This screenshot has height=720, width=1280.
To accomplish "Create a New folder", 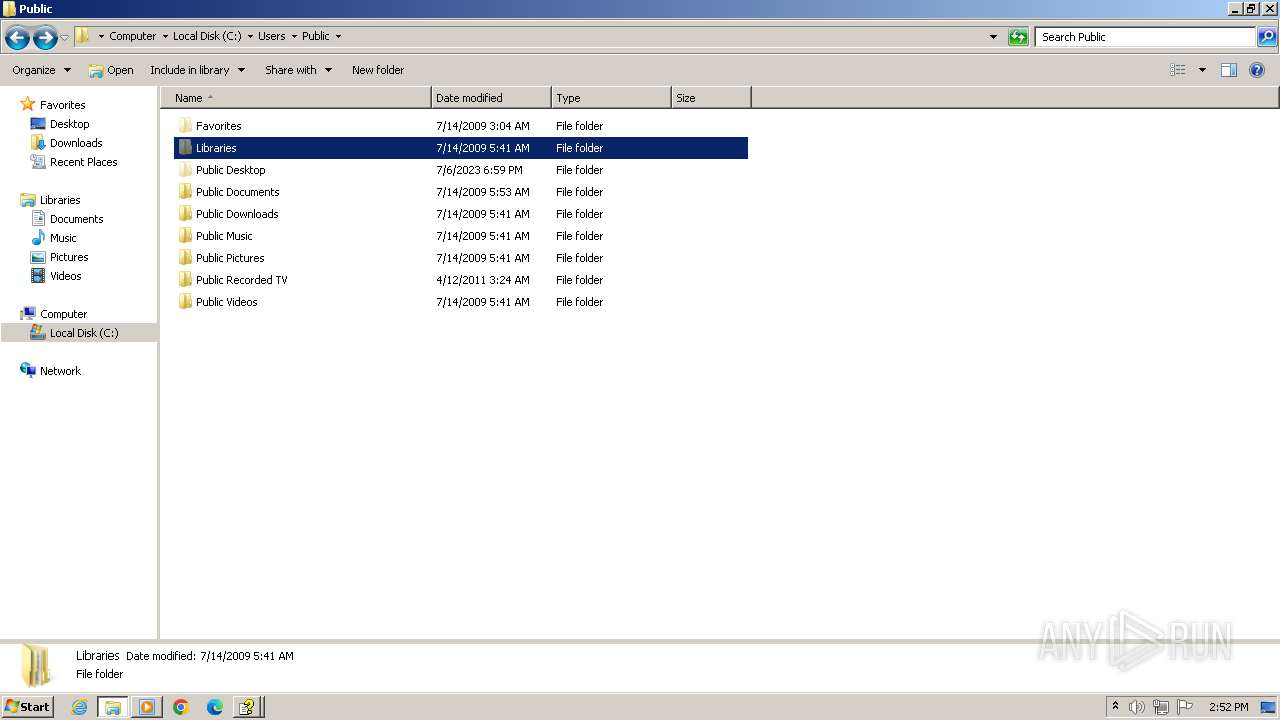I will 378,70.
